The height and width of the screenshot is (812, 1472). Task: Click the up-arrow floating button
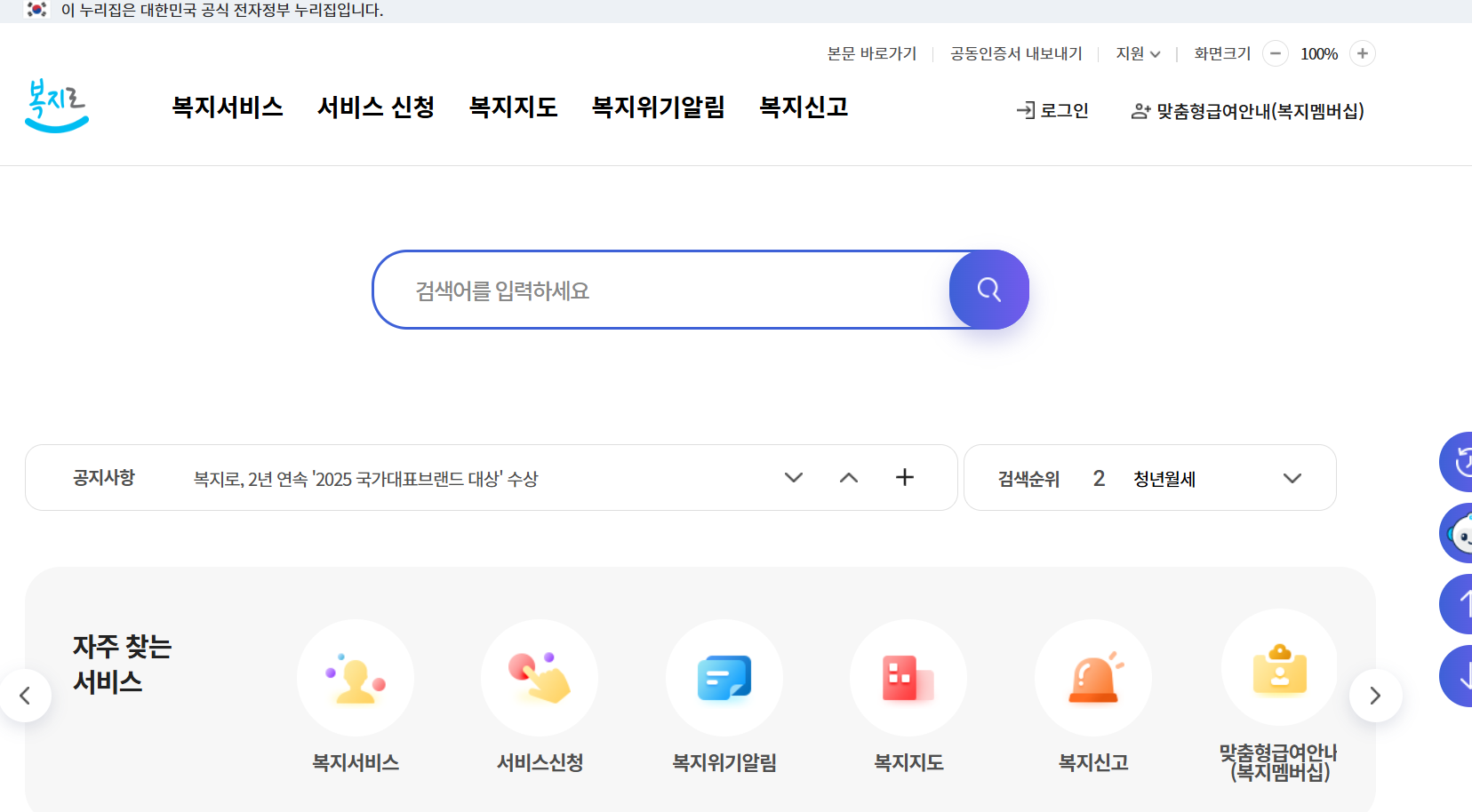click(x=1456, y=604)
